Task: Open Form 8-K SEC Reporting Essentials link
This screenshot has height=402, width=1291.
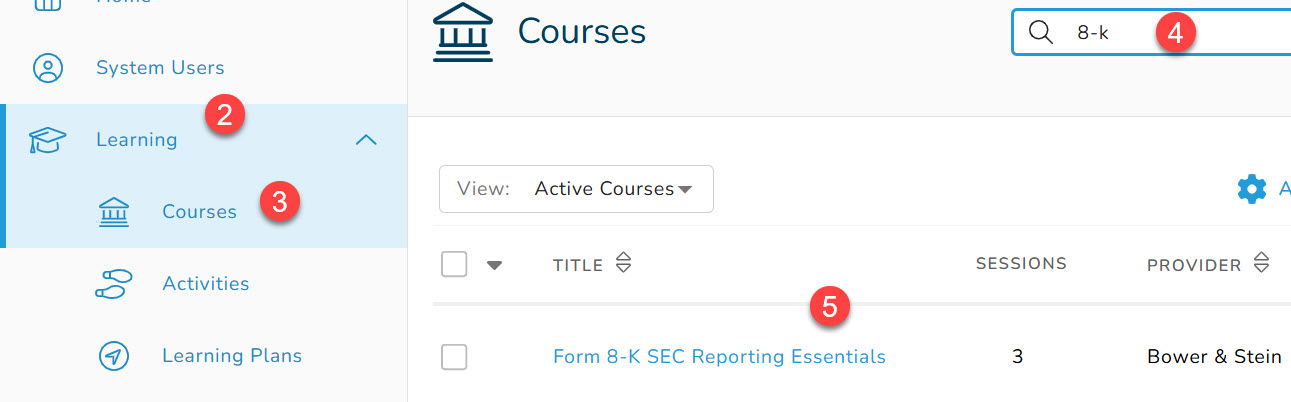Action: point(719,357)
